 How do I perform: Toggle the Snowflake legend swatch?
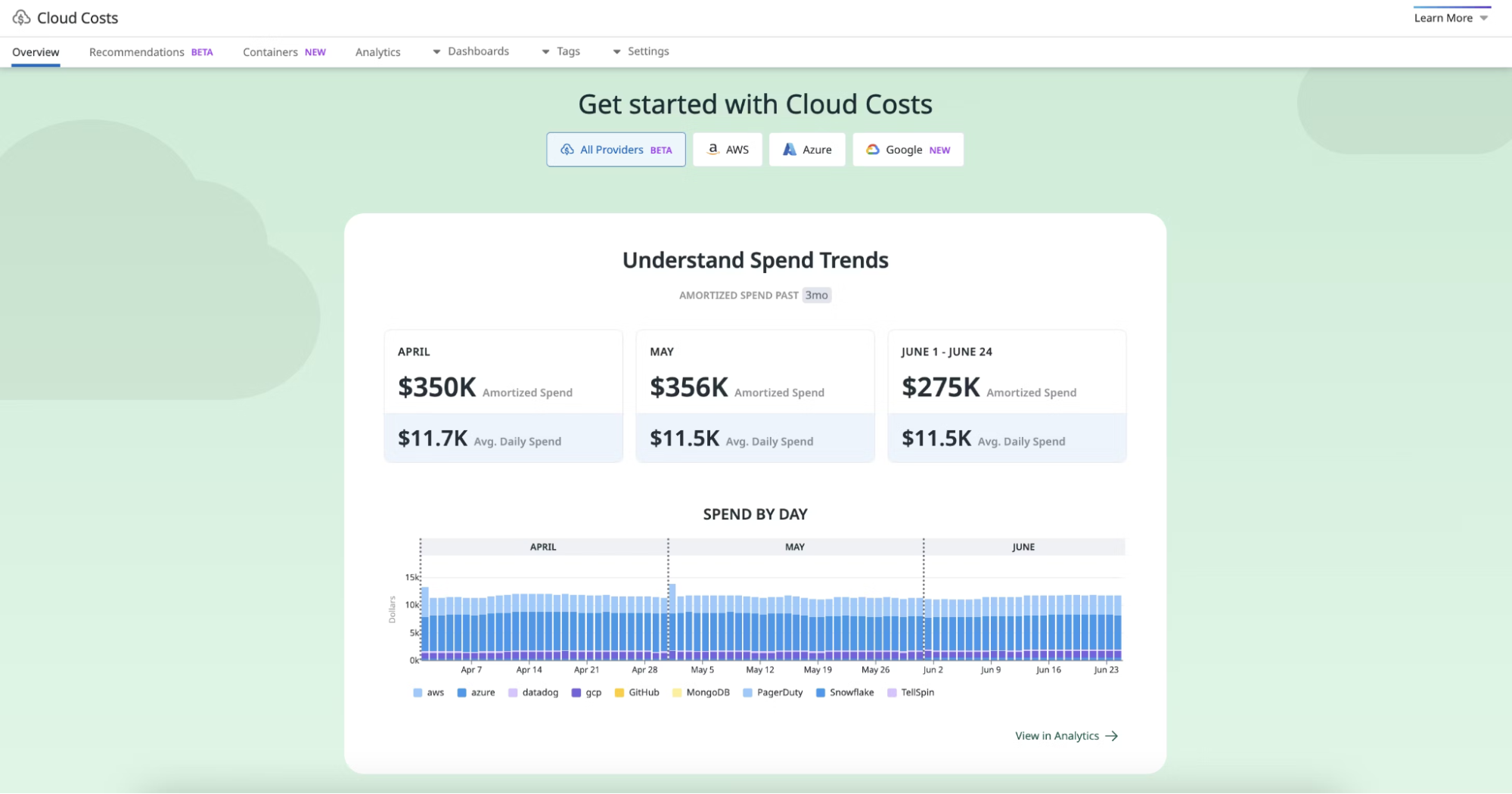(820, 693)
